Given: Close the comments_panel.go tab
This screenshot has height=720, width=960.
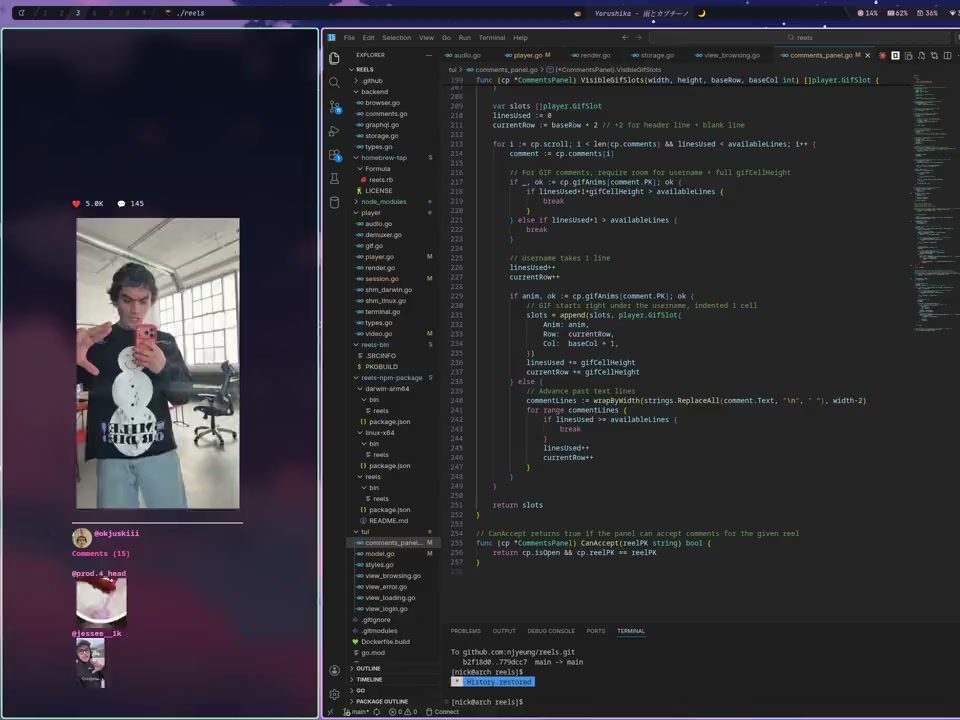Looking at the screenshot, I should 868,55.
